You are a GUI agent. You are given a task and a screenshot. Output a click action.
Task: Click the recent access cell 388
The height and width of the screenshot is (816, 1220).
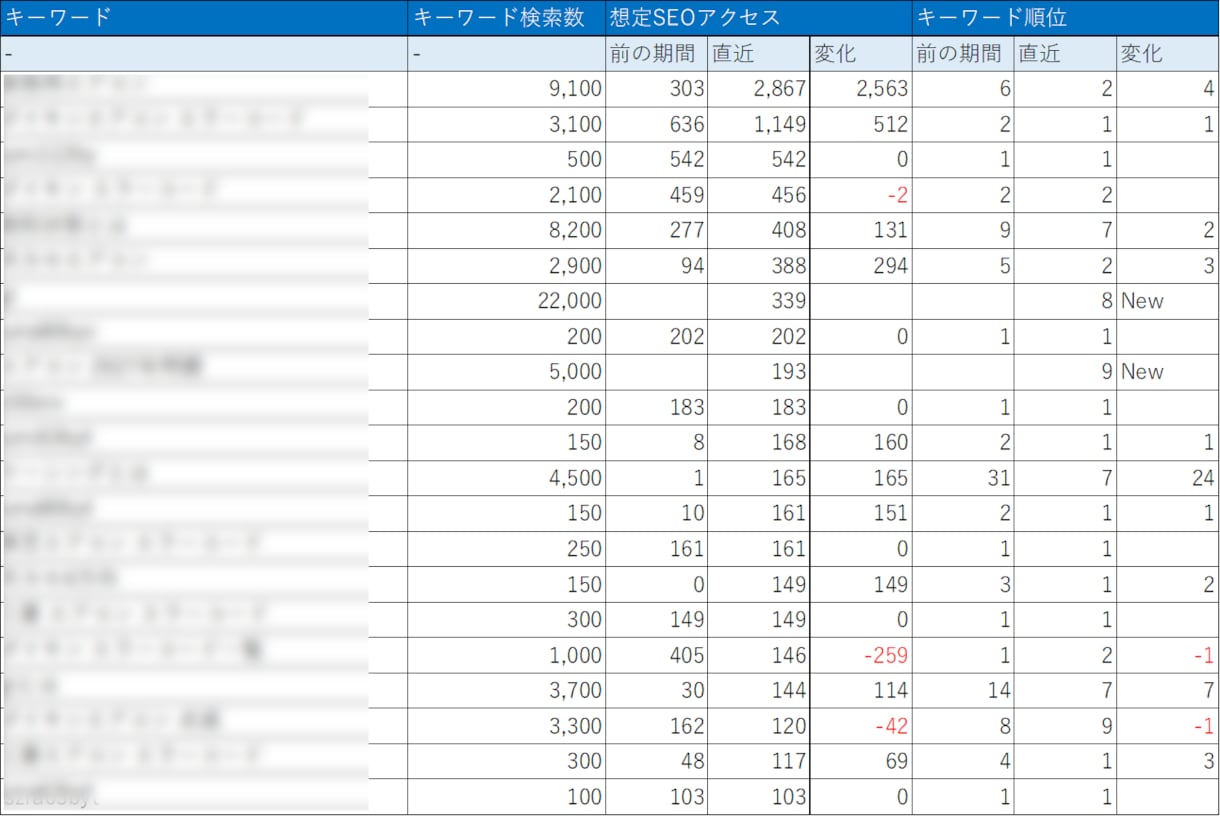759,266
